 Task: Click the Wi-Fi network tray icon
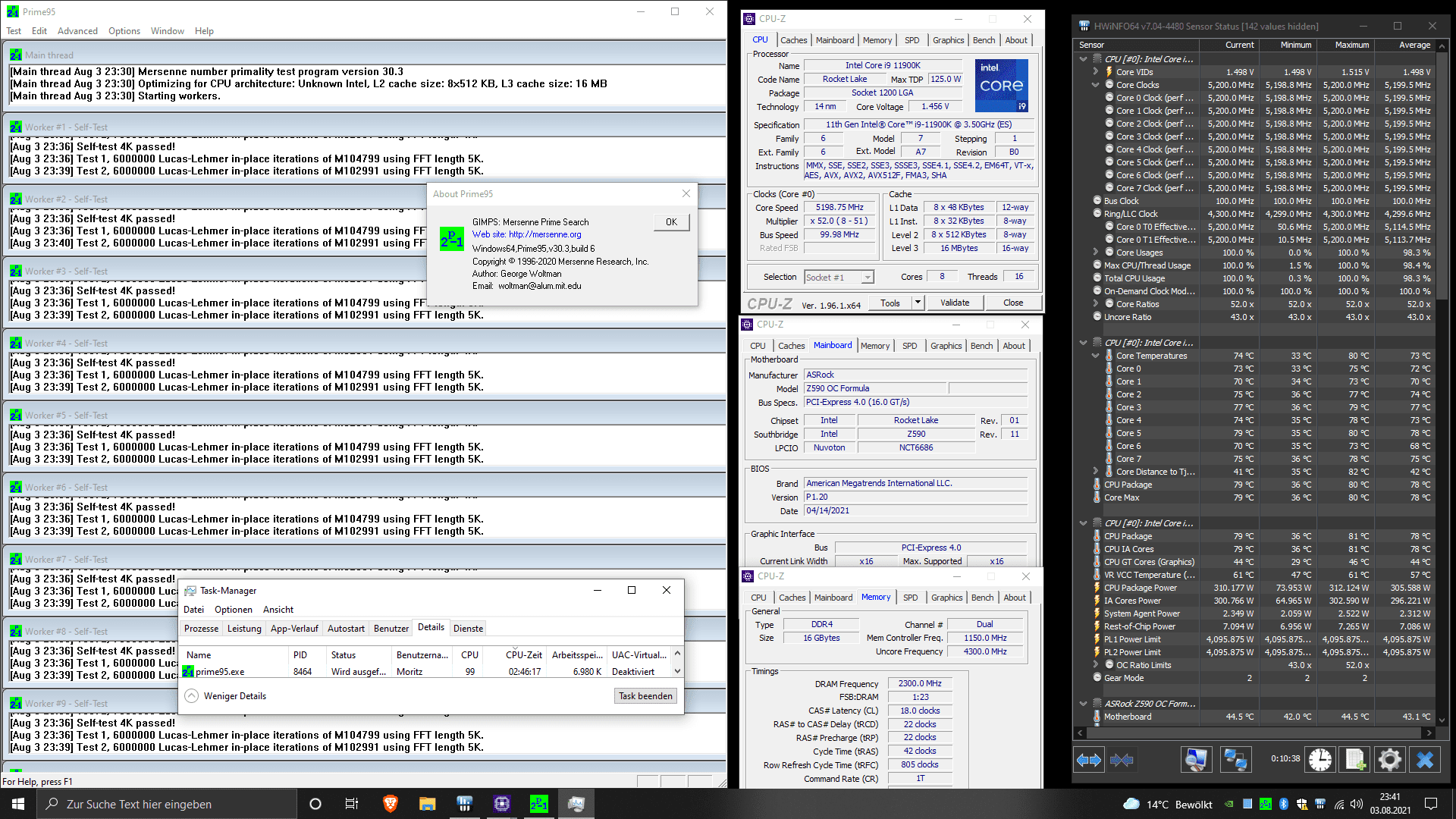point(1339,805)
